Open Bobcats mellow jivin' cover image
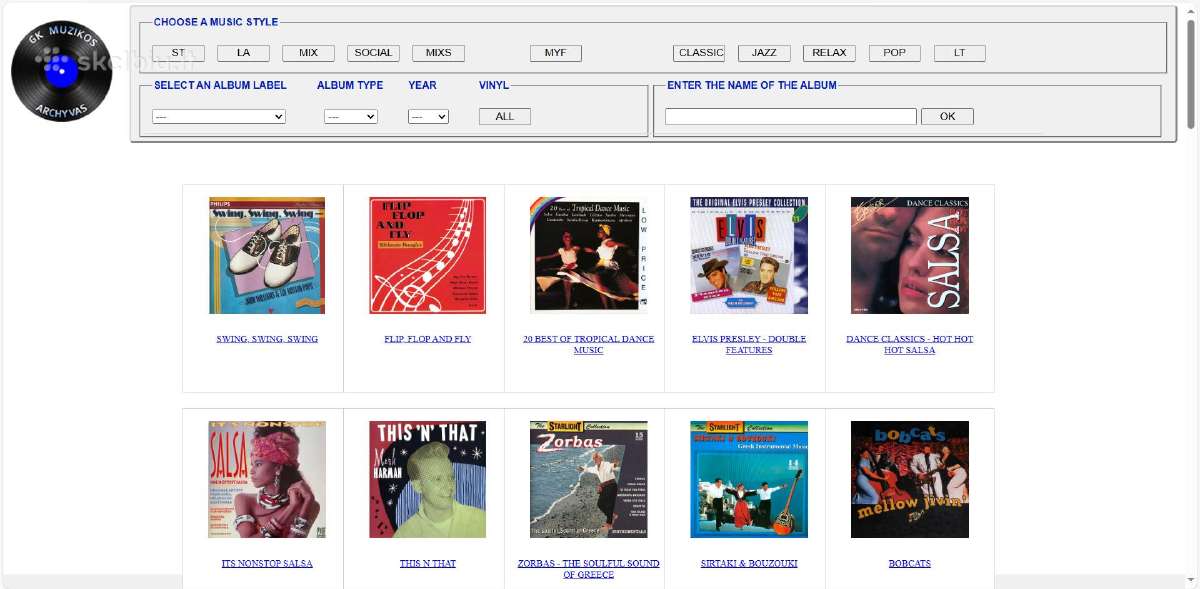 [910, 479]
